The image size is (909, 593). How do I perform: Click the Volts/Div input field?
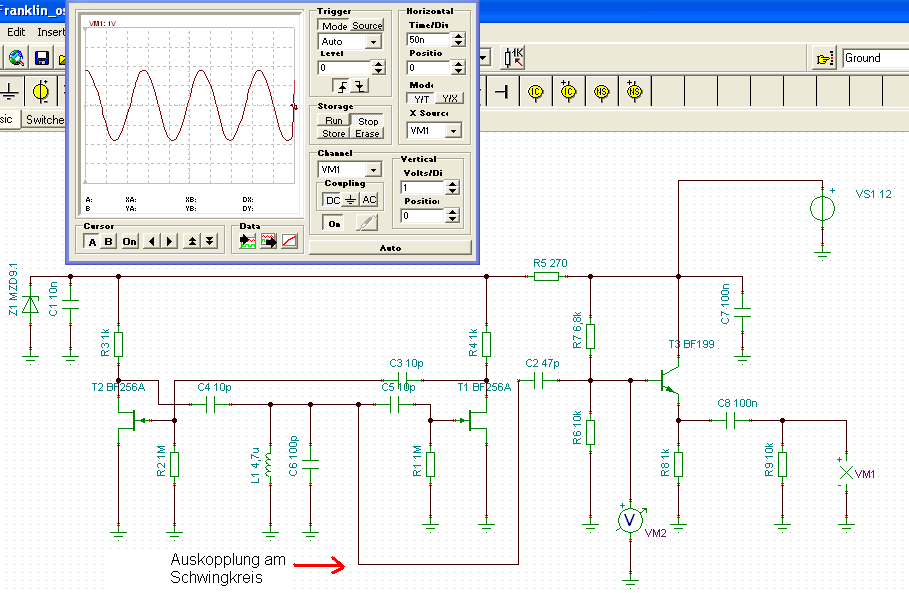[423, 187]
